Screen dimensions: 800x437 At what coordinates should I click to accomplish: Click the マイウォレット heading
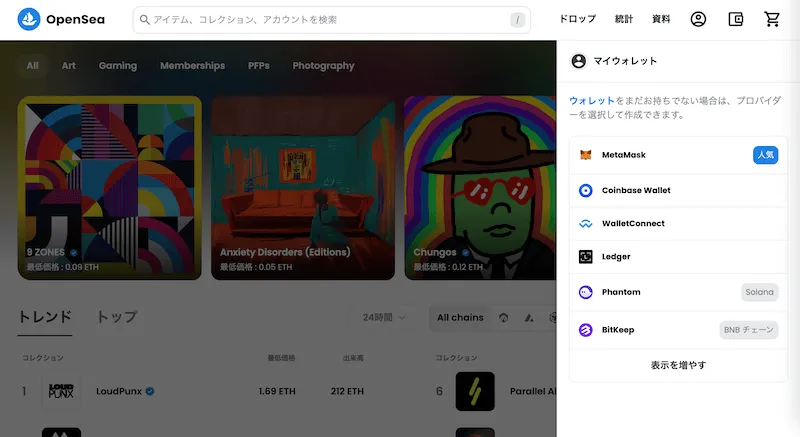point(625,61)
